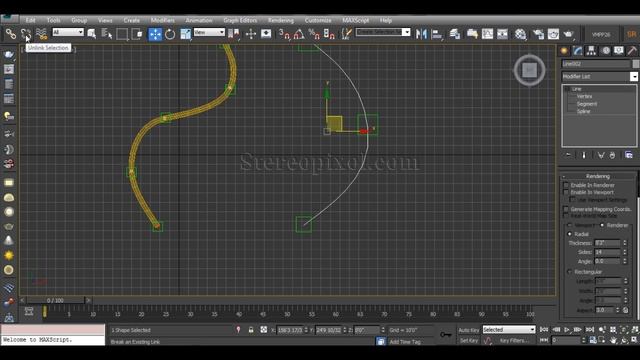Select the Rectangular radio button
Image resolution: width=640 pixels, height=360 pixels.
pos(569,272)
